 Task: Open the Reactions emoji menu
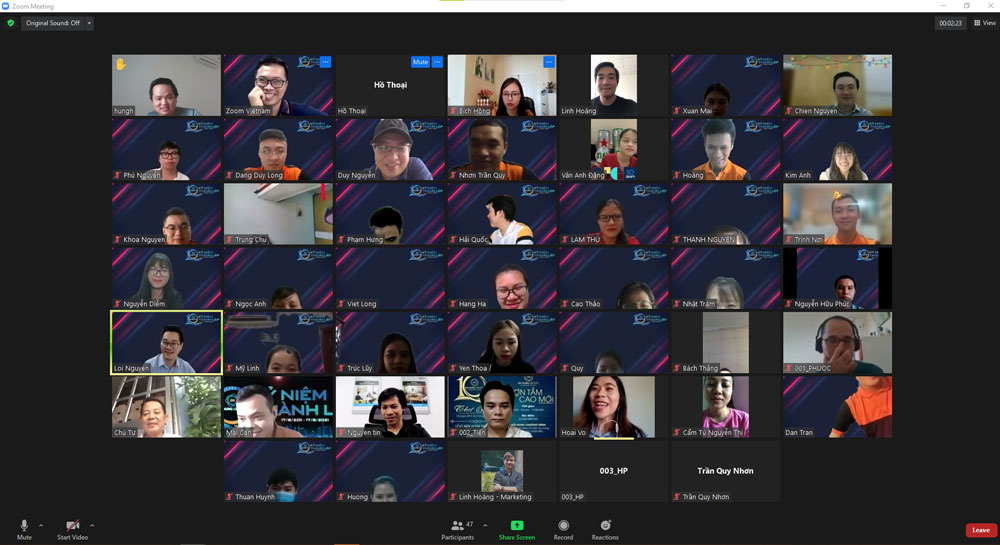pos(605,526)
